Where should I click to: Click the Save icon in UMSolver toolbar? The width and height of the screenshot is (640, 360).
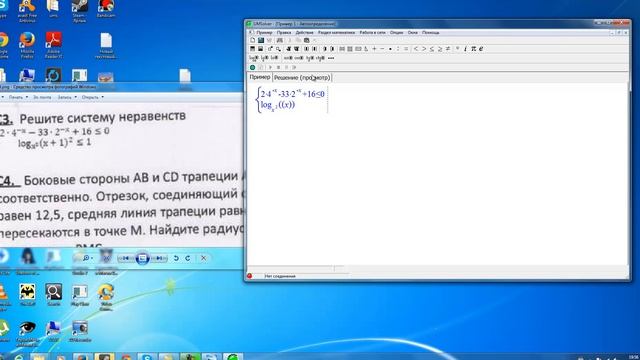[260, 40]
